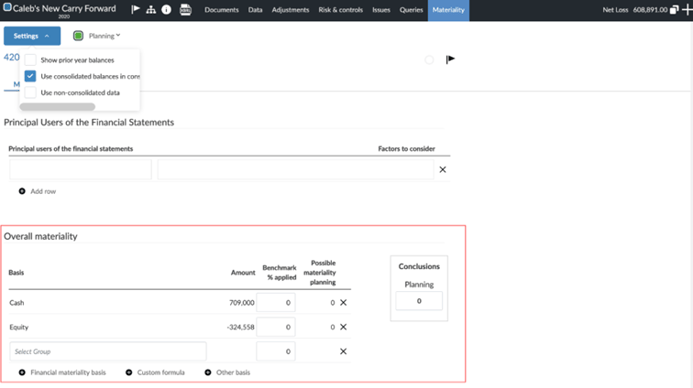Select the Materiality tab

[448, 10]
